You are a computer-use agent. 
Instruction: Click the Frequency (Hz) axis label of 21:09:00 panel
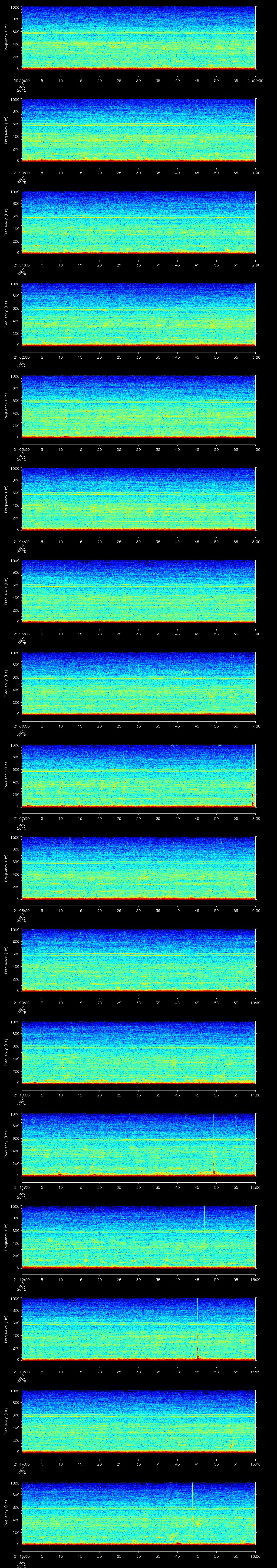pos(7,960)
